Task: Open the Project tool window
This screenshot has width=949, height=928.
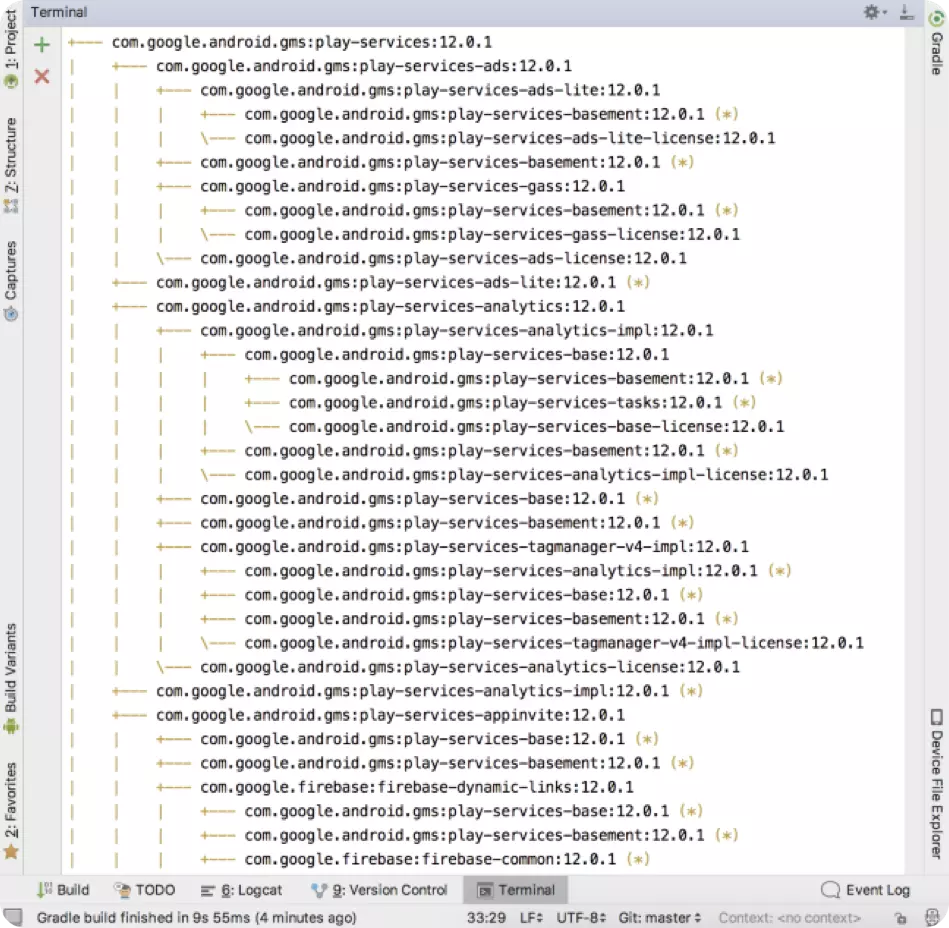Action: pos(11,48)
